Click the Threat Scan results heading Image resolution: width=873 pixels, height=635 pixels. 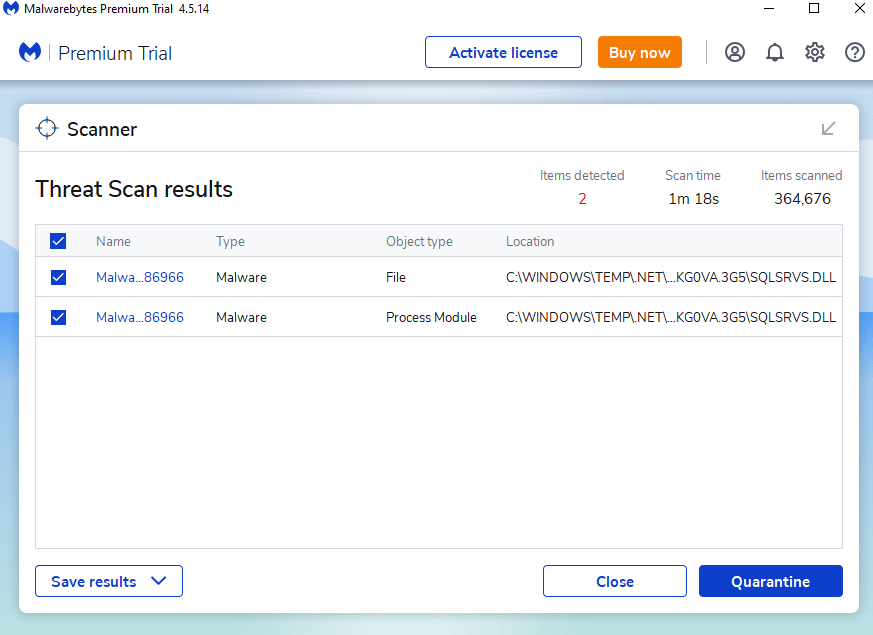click(x=134, y=189)
